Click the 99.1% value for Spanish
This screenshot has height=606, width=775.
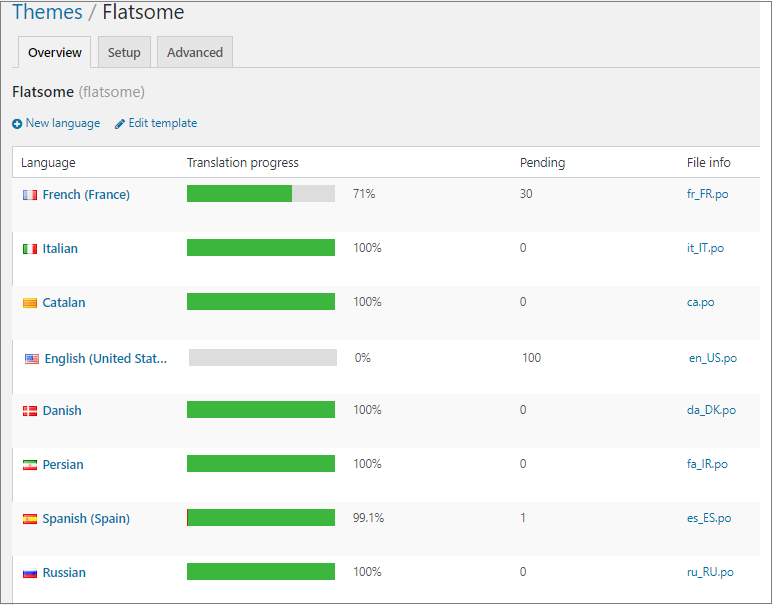368,518
